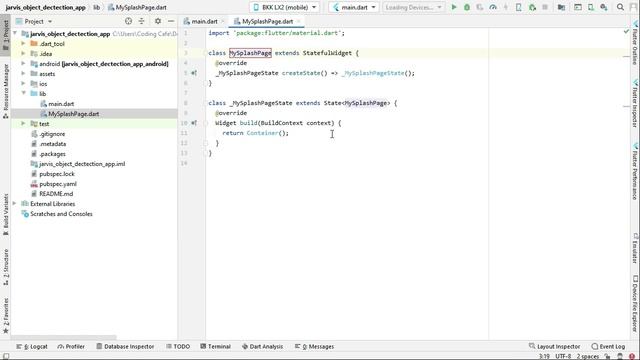Open the Flutter Inspector right sidebar tab
Viewport: 640px width, 360px height.
point(635,103)
